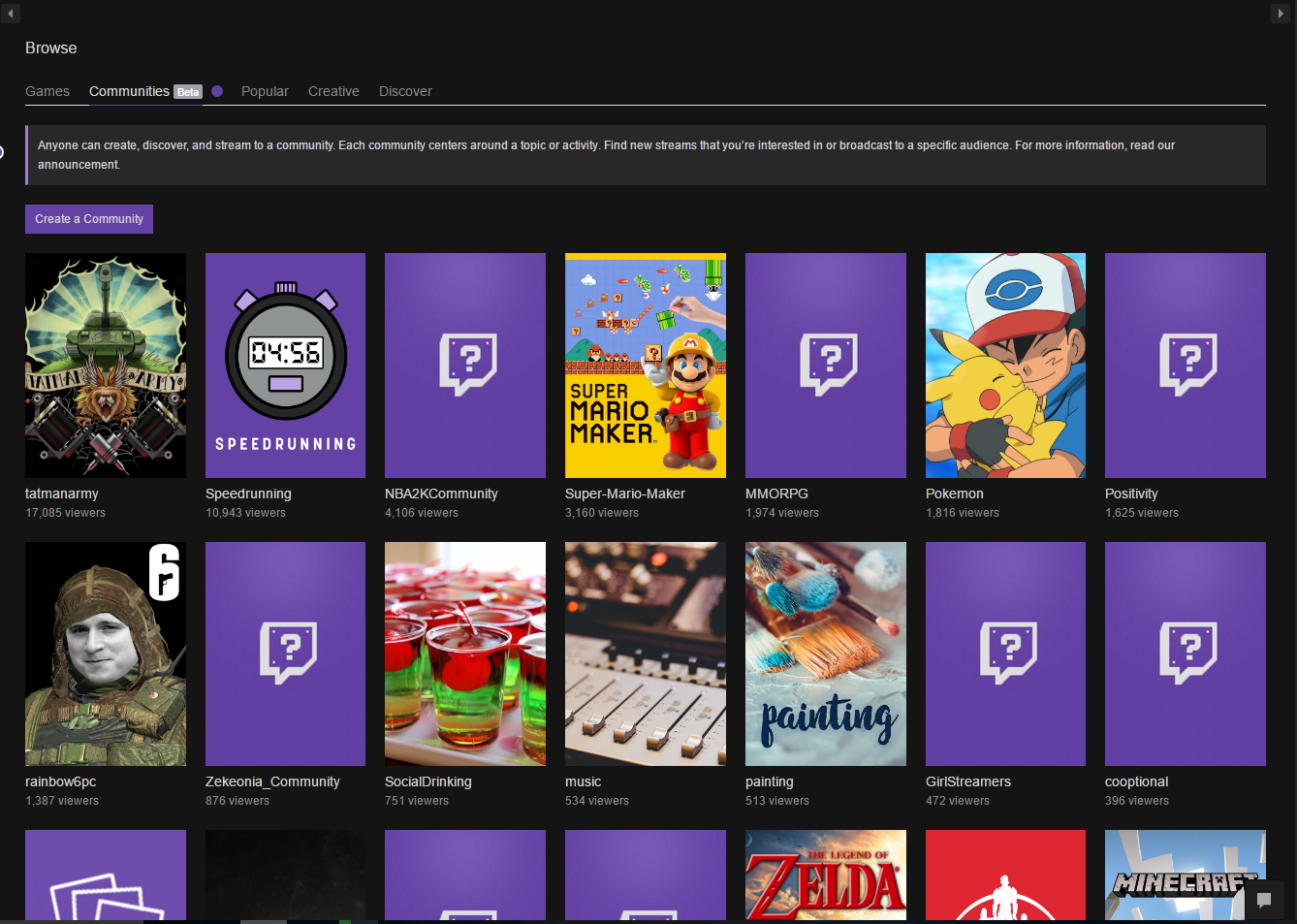The width and height of the screenshot is (1297, 924).
Task: Click the "1,625 viewers" count
Action: [1142, 513]
